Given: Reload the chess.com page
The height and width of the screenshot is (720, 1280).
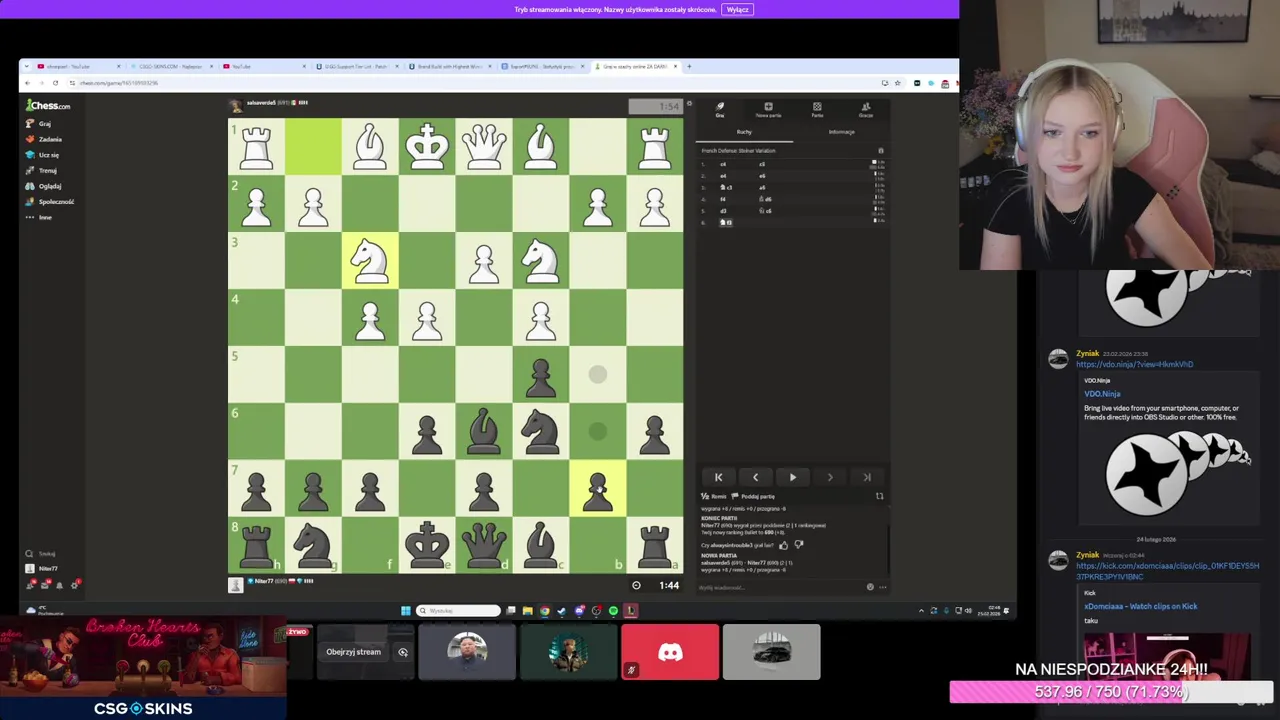Looking at the screenshot, I should (x=55, y=83).
